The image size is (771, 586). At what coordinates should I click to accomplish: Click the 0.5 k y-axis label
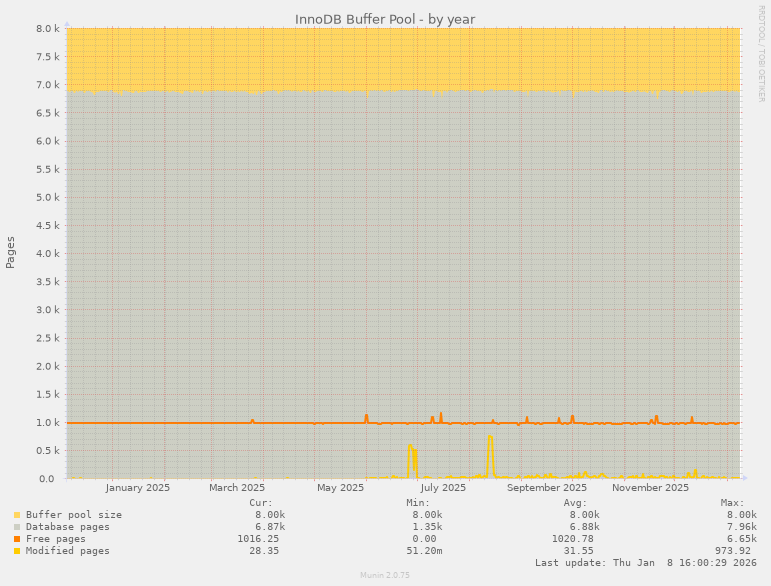click(x=48, y=451)
